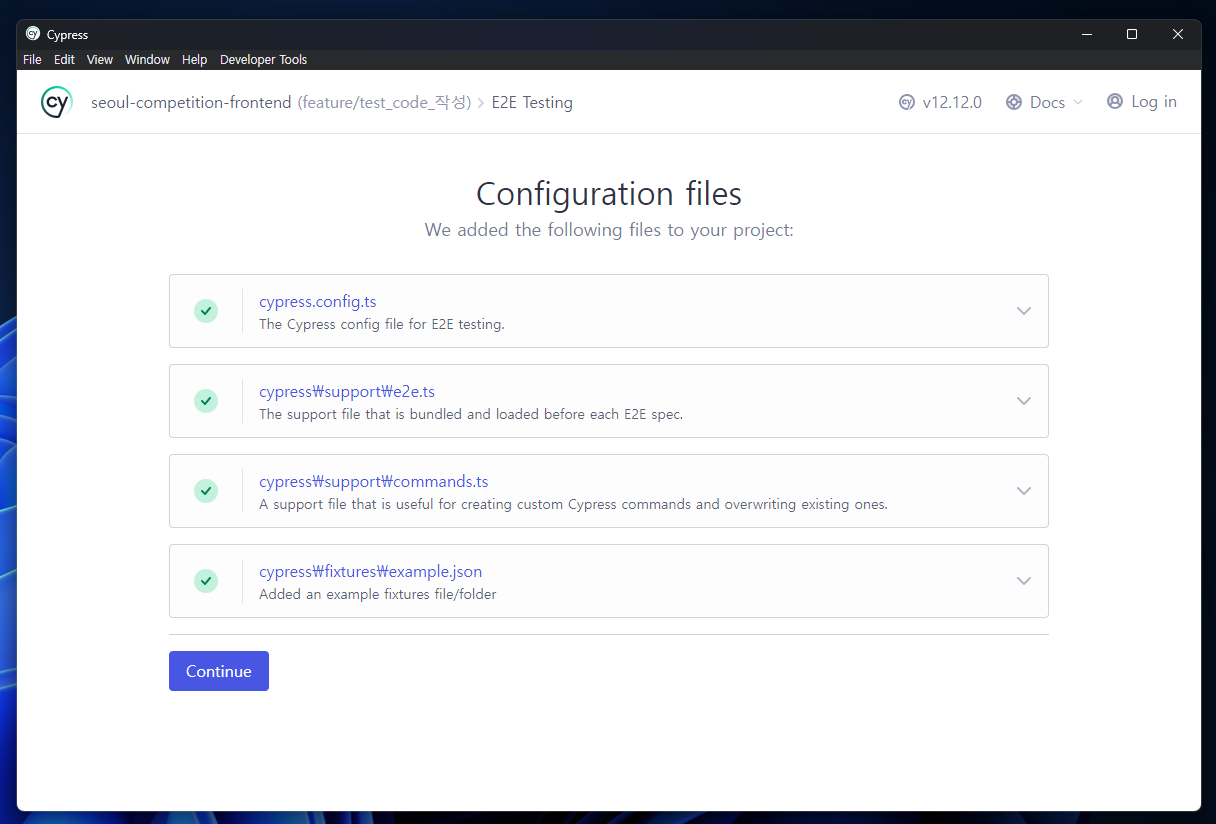Viewport: 1216px width, 824px height.
Task: Open the Window menu
Action: 148,60
